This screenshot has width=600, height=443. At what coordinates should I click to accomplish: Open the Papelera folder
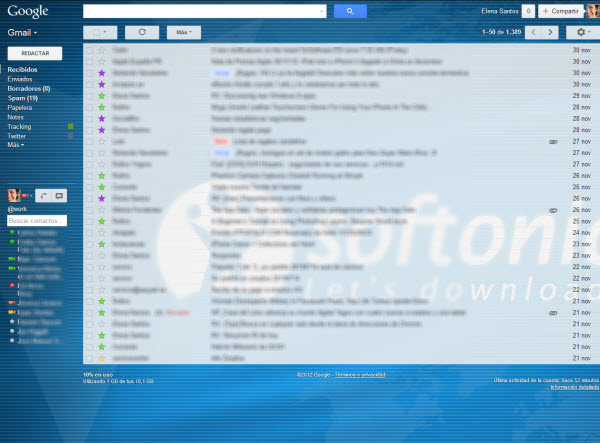click(x=20, y=107)
